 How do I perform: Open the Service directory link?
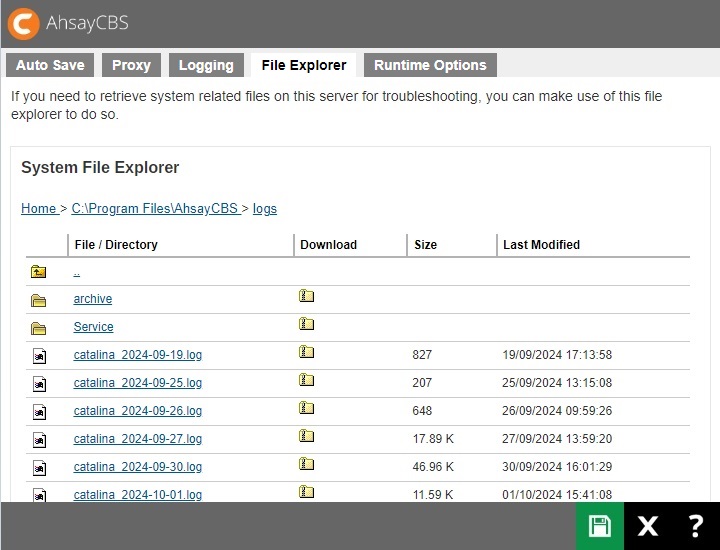[x=94, y=327]
